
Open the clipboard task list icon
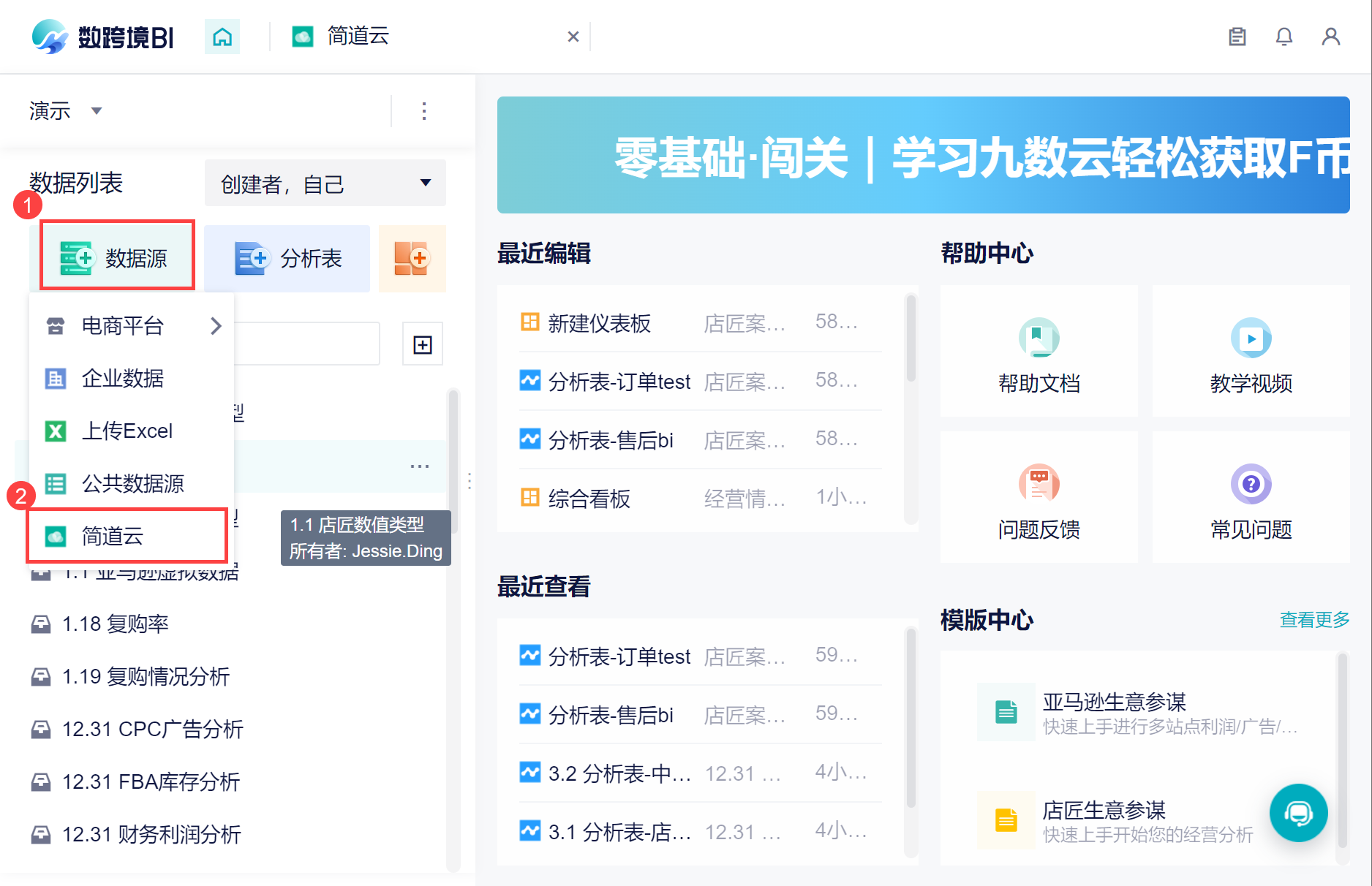coord(1237,37)
